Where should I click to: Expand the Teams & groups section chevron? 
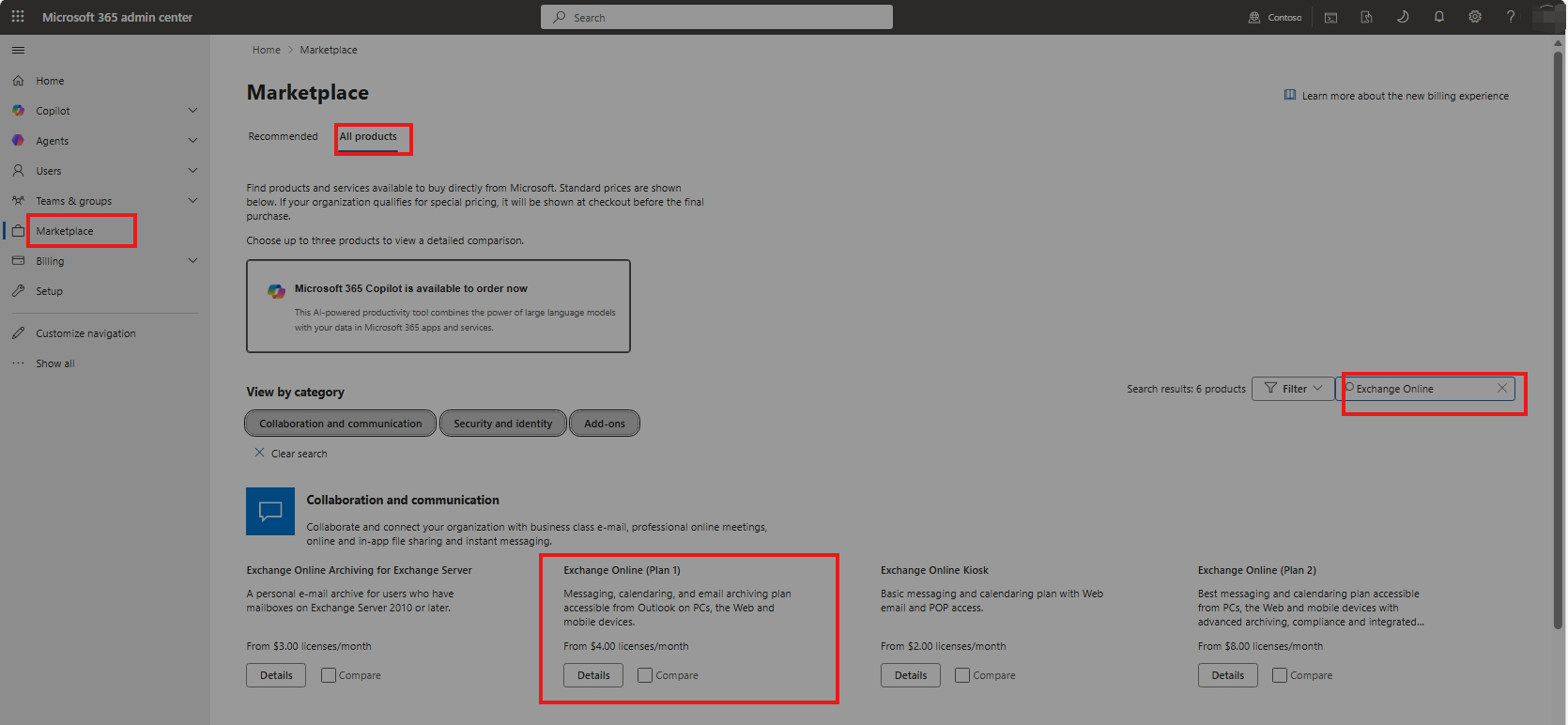(x=192, y=201)
